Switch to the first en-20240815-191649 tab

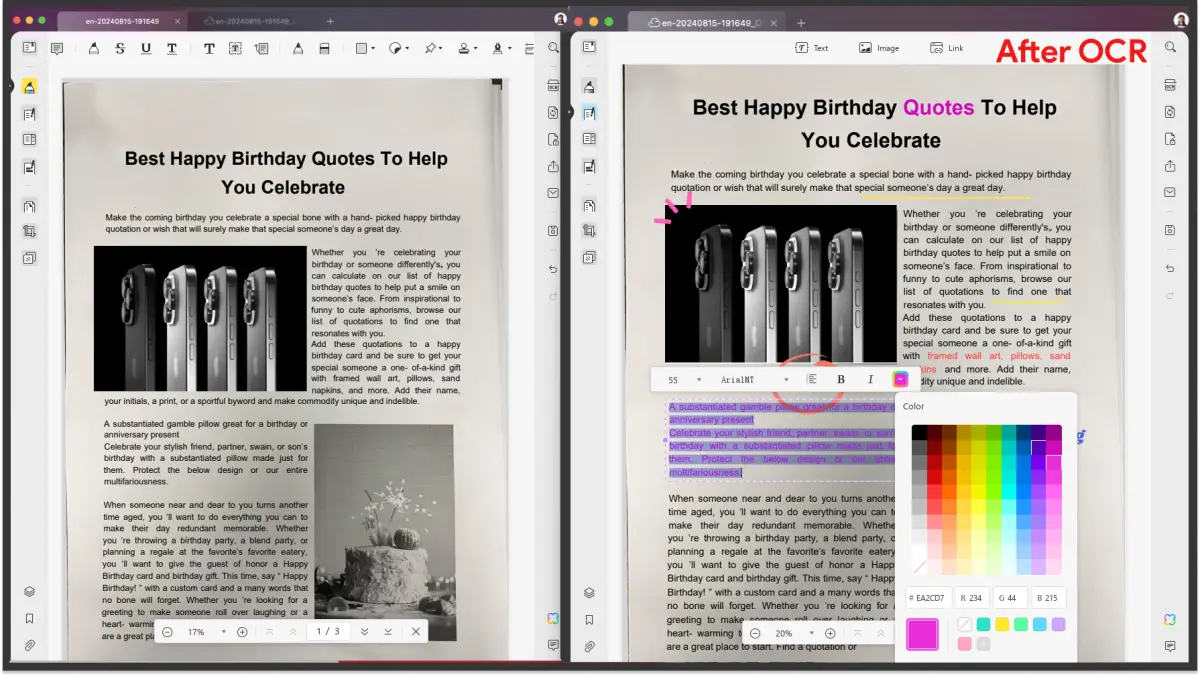[x=120, y=21]
